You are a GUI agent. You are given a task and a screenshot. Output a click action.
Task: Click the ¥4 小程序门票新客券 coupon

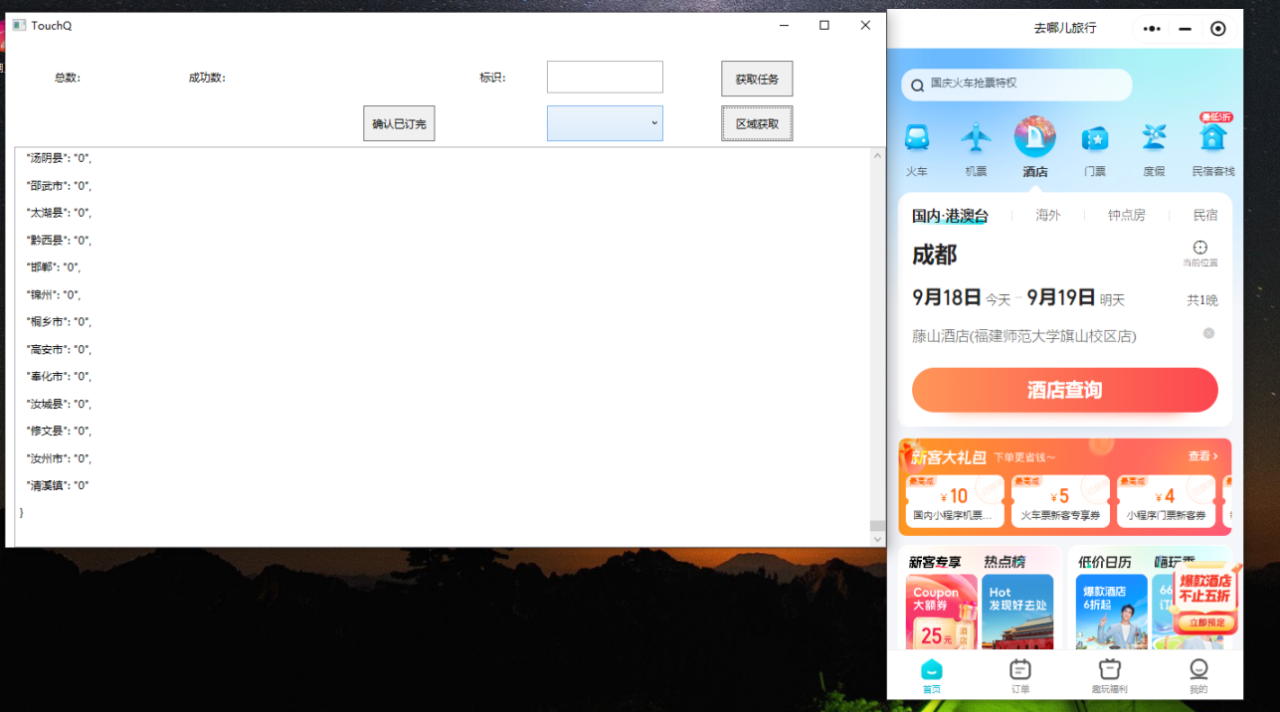(x=1165, y=501)
